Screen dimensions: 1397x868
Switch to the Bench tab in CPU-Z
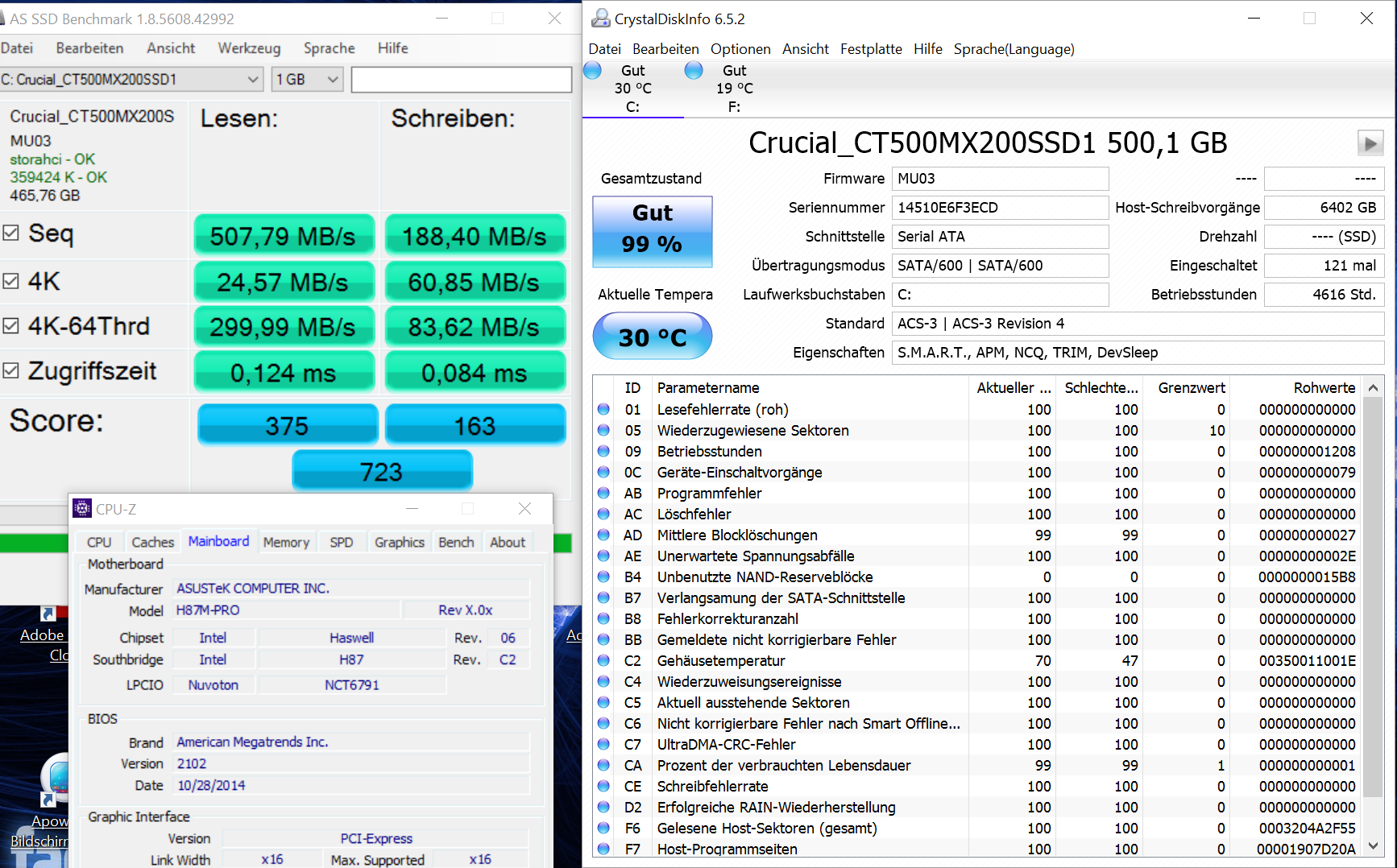456,542
